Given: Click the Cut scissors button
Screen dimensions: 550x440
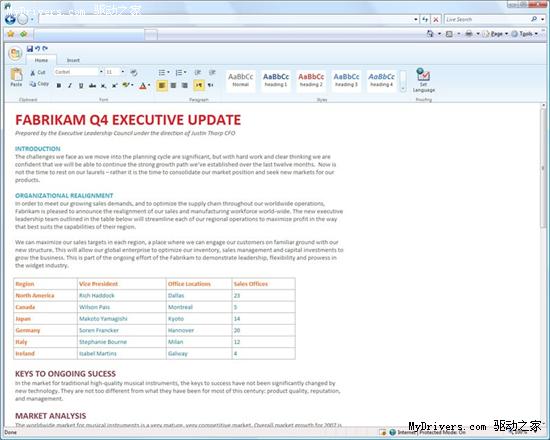Looking at the screenshot, I should point(38,73).
